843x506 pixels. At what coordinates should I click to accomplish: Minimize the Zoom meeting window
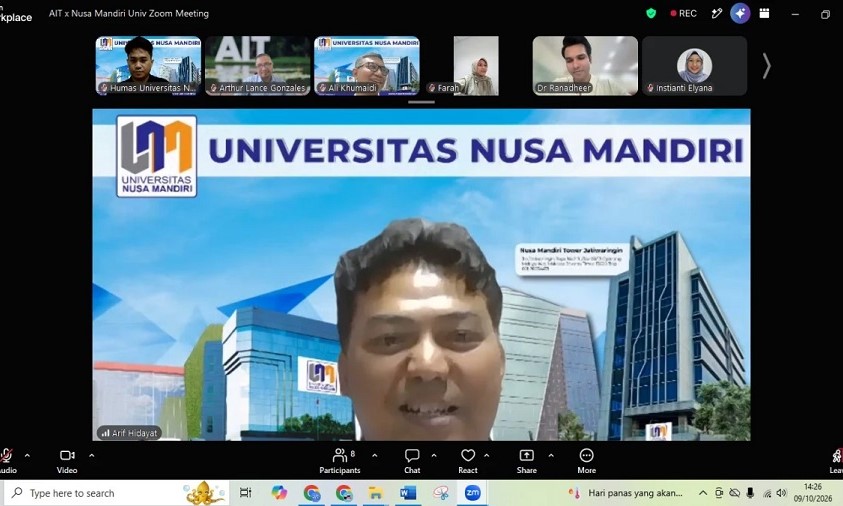point(795,14)
